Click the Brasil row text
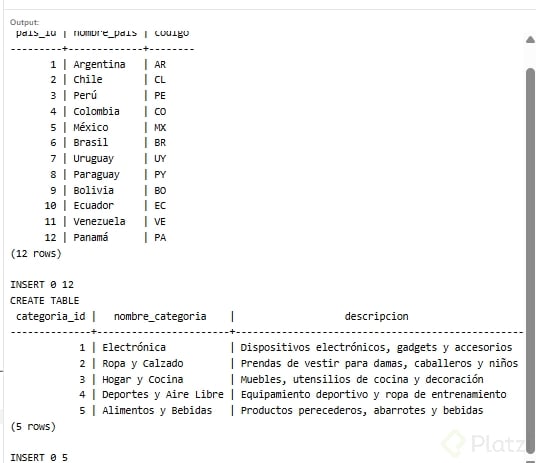The height and width of the screenshot is (463, 536). (91, 142)
